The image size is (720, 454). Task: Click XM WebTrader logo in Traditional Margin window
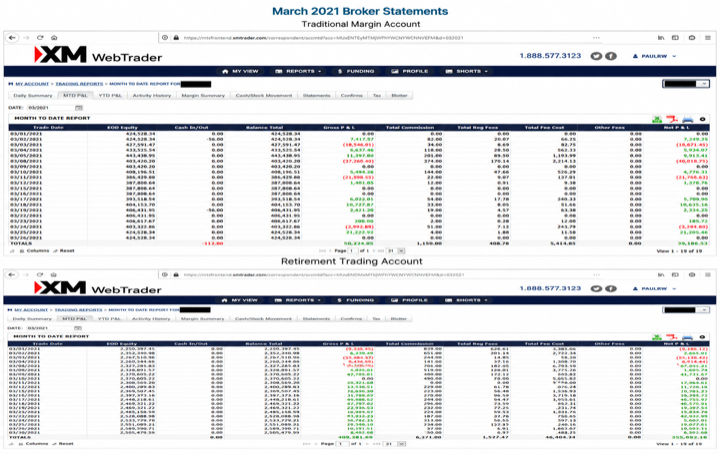(x=98, y=55)
